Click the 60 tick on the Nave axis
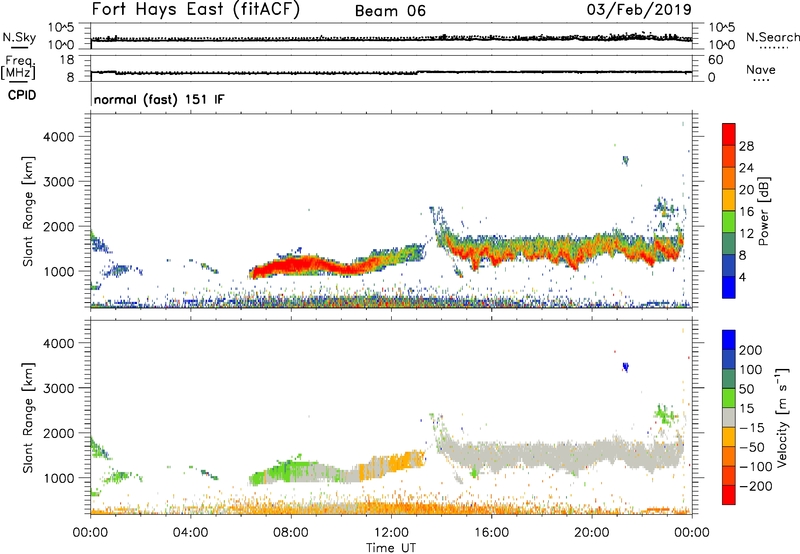The height and width of the screenshot is (554, 800). point(716,60)
